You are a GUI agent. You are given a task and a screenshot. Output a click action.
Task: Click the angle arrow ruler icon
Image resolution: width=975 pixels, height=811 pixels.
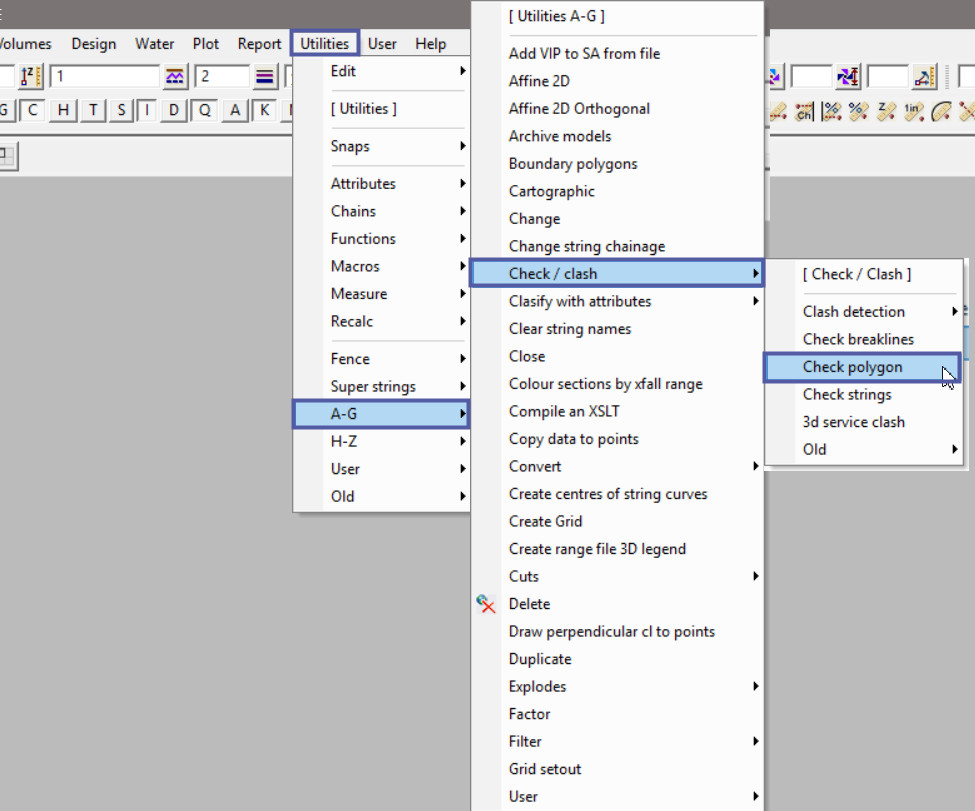pyautogui.click(x=923, y=77)
